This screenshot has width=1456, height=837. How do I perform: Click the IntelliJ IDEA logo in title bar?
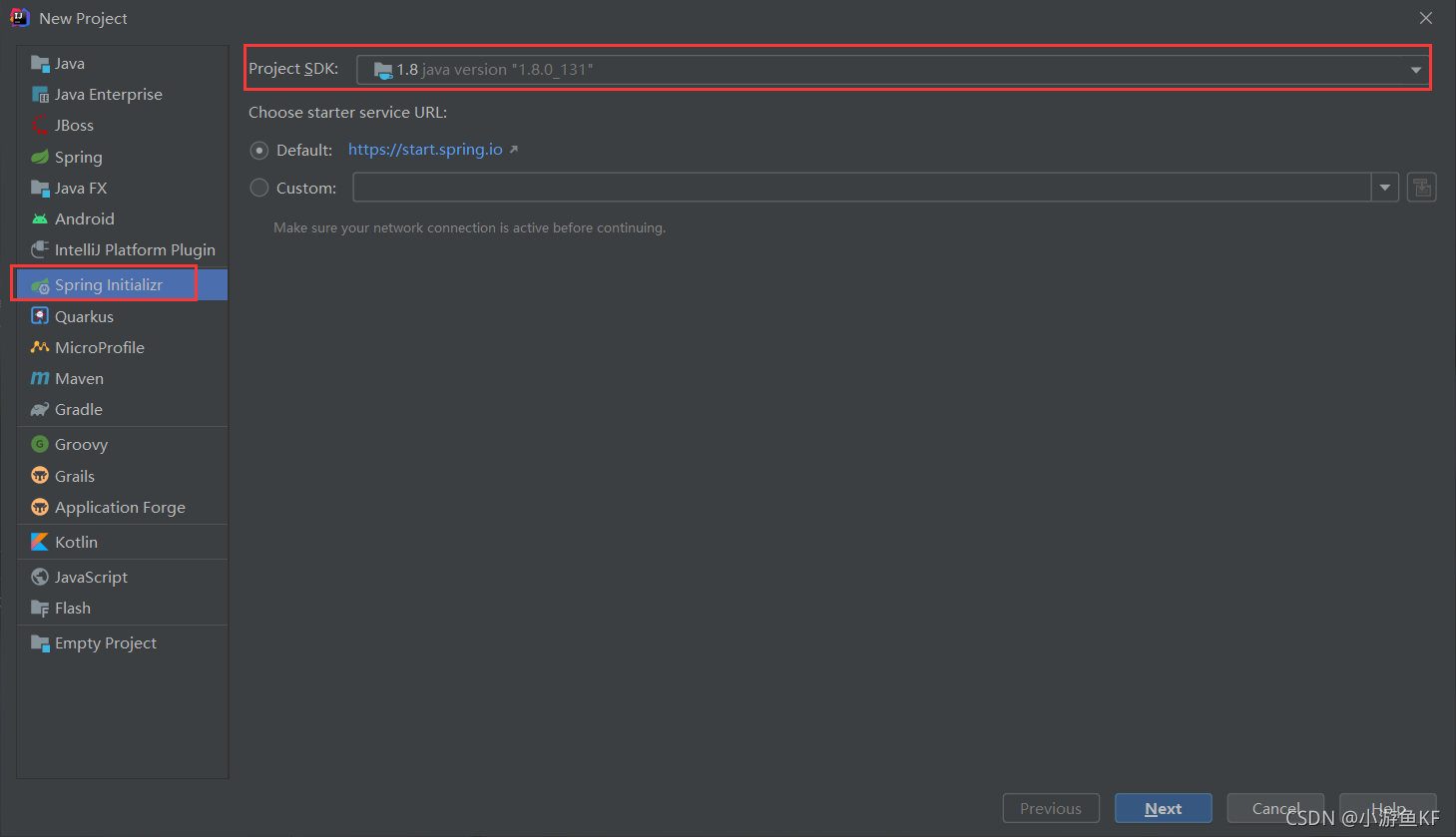pyautogui.click(x=20, y=18)
